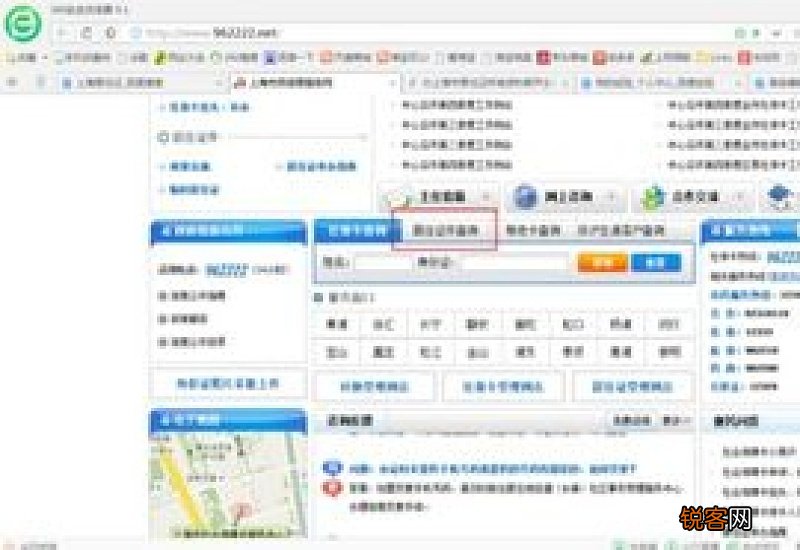Open the globe icon online consultation button
Viewport: 800px width, 550px height.
(566, 197)
